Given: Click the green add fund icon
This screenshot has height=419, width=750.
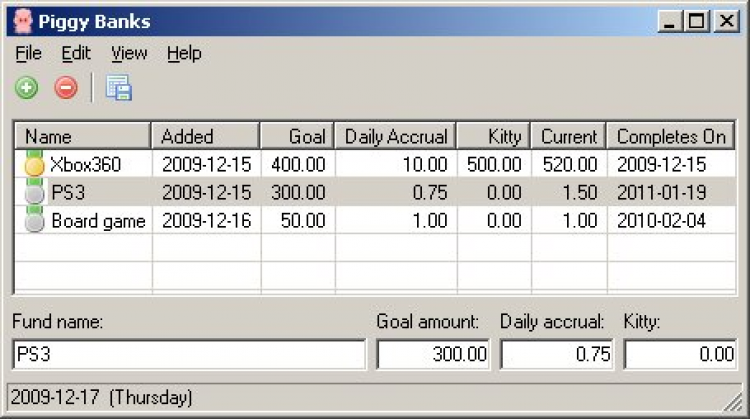Looking at the screenshot, I should (x=27, y=88).
